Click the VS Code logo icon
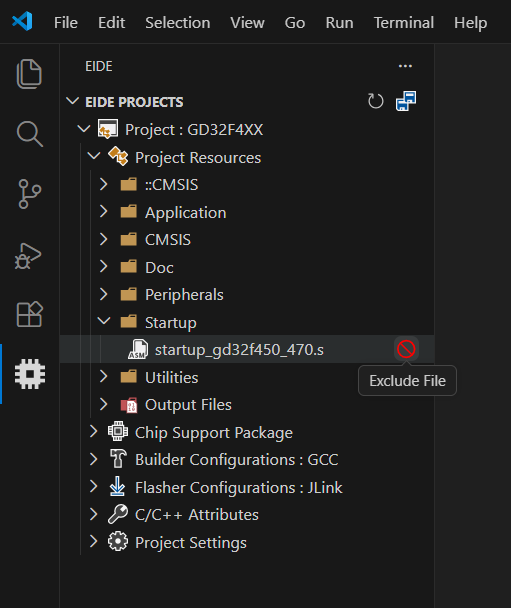Viewport: 511px width, 608px height. (x=22, y=21)
